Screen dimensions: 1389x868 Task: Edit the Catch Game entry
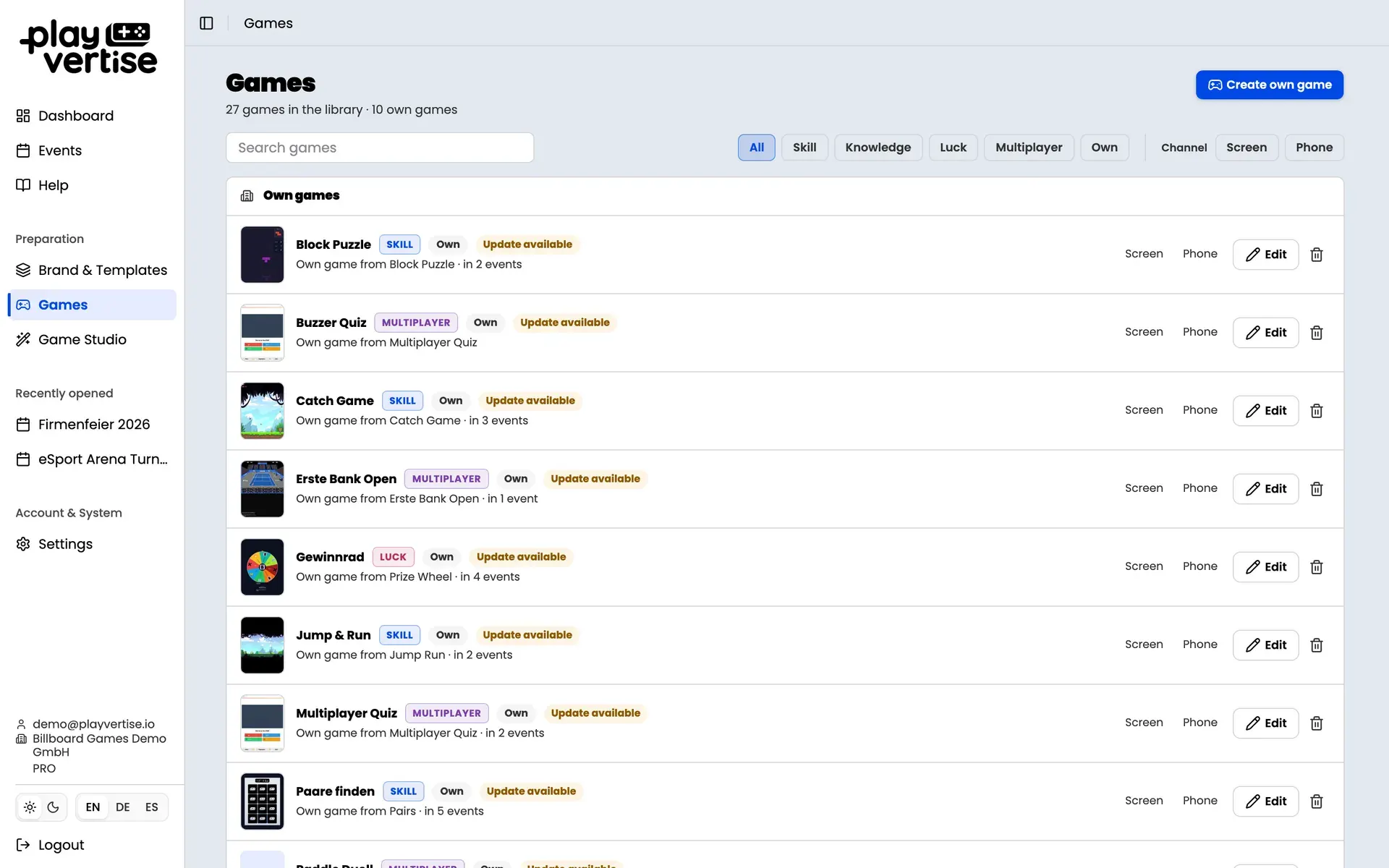(x=1266, y=411)
